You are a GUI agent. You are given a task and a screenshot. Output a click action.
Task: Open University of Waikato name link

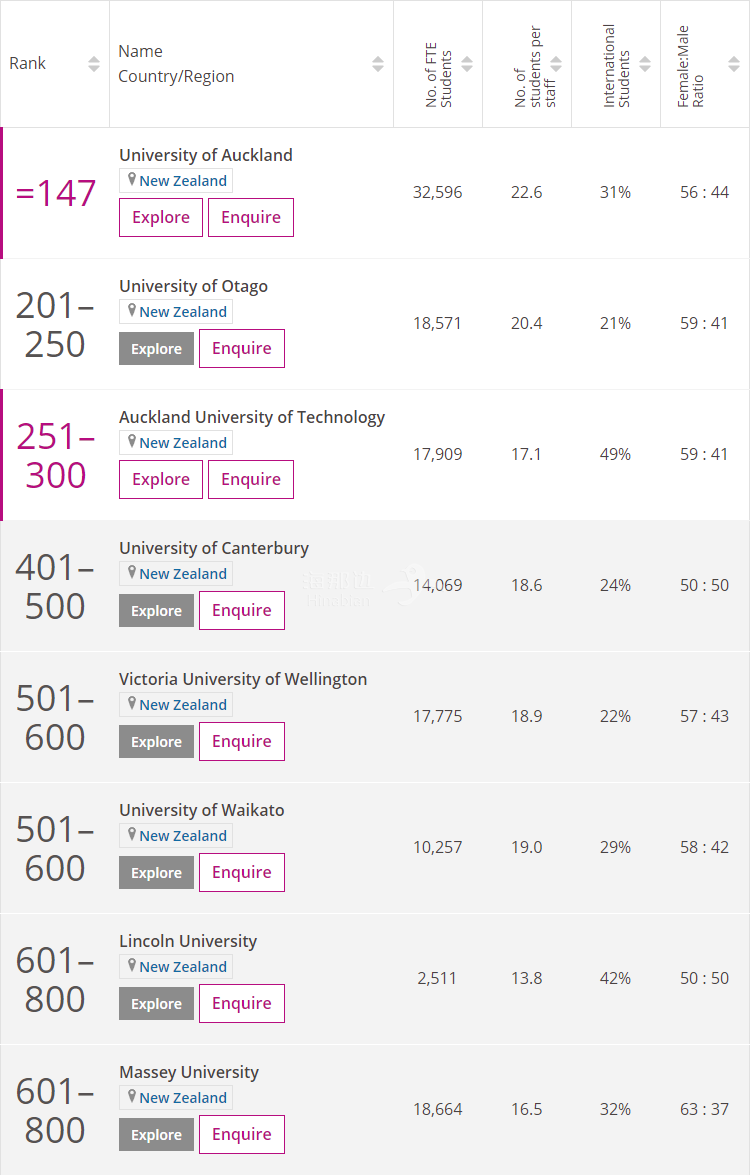click(202, 810)
